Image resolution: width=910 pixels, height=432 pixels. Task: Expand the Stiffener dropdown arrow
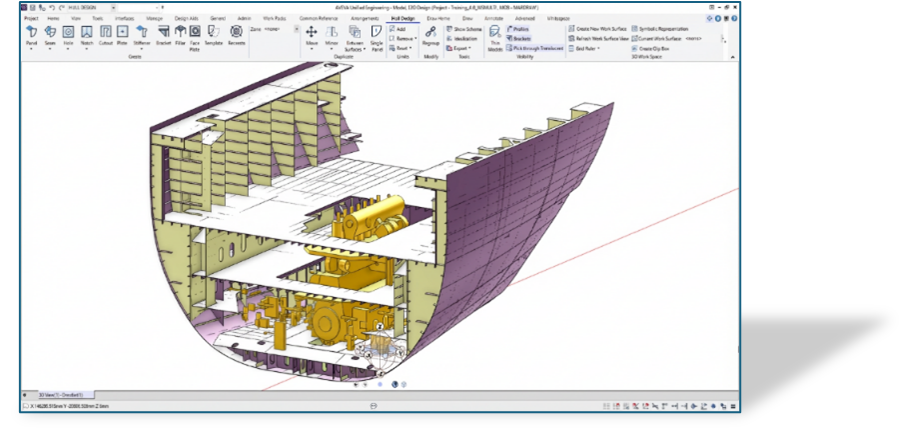143,49
